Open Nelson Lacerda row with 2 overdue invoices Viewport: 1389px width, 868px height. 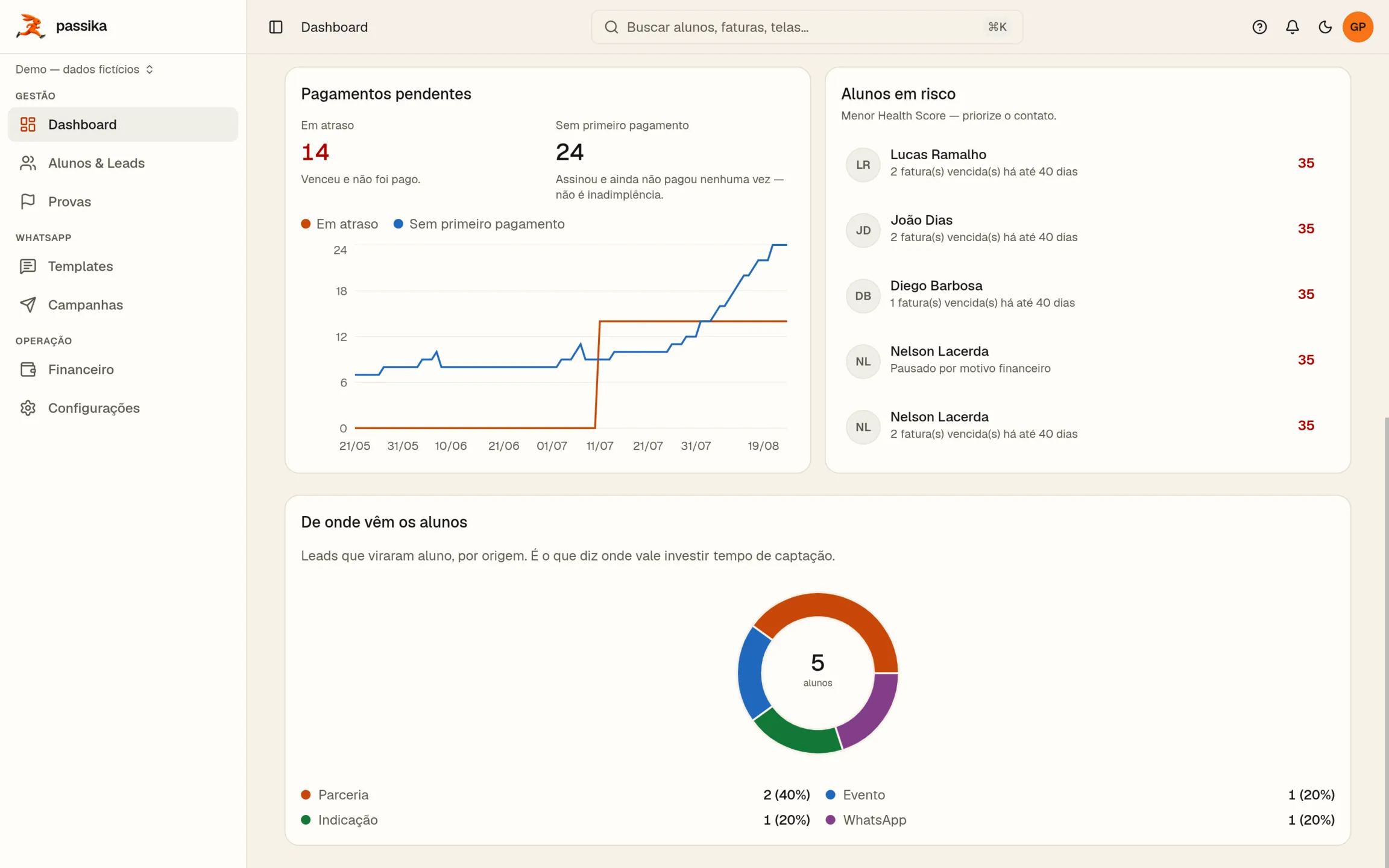[1087, 426]
